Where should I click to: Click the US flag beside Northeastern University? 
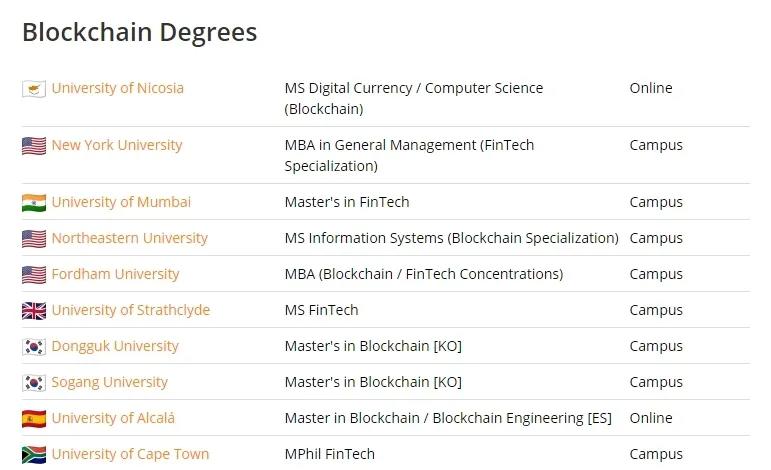pos(34,239)
